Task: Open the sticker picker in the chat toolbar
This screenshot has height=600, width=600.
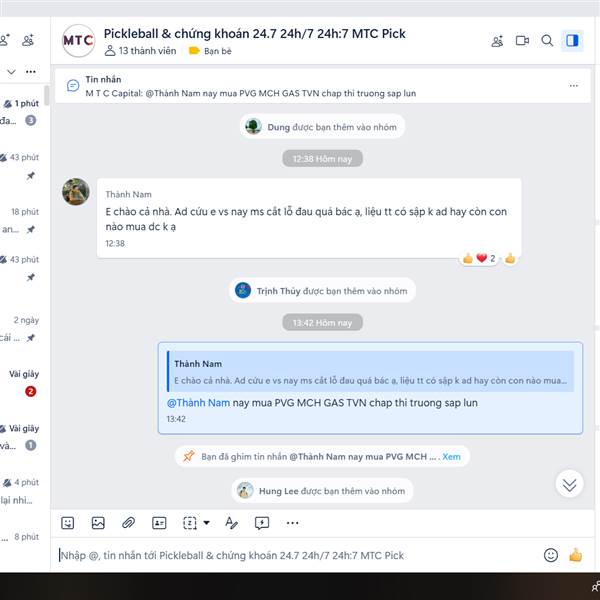Action: tap(68, 523)
